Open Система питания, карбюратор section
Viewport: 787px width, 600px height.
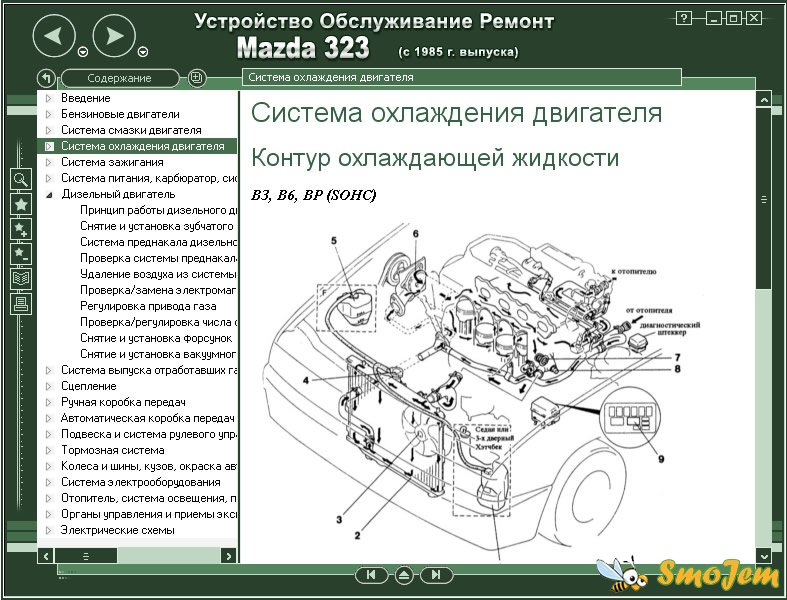[149, 178]
